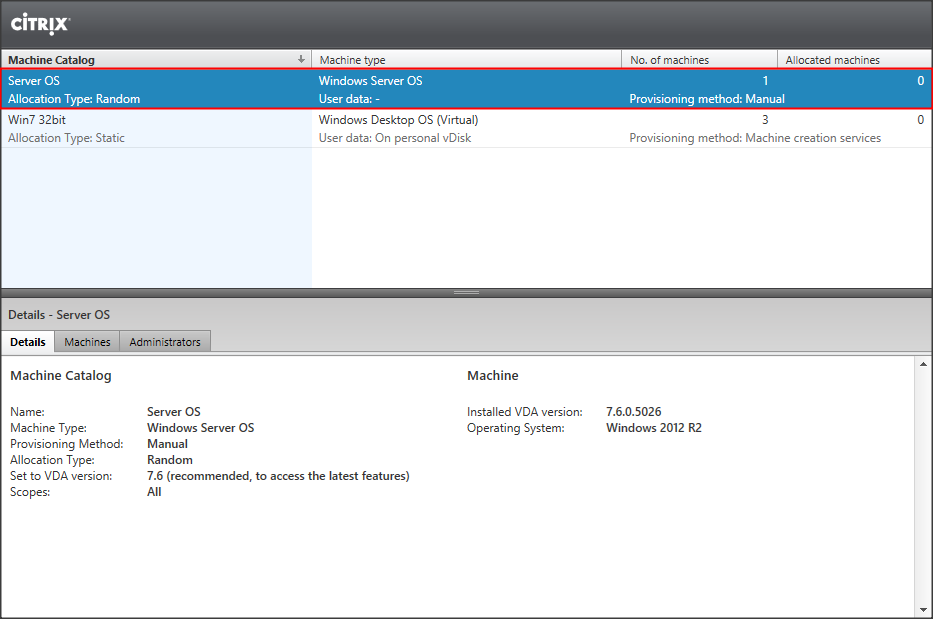Click the Windows Server OS machine type cell

[x=370, y=81]
